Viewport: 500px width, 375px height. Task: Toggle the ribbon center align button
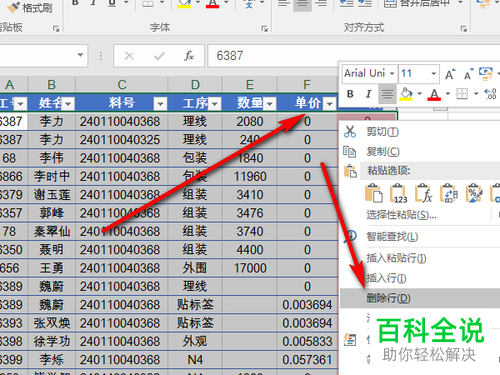[x=302, y=5]
